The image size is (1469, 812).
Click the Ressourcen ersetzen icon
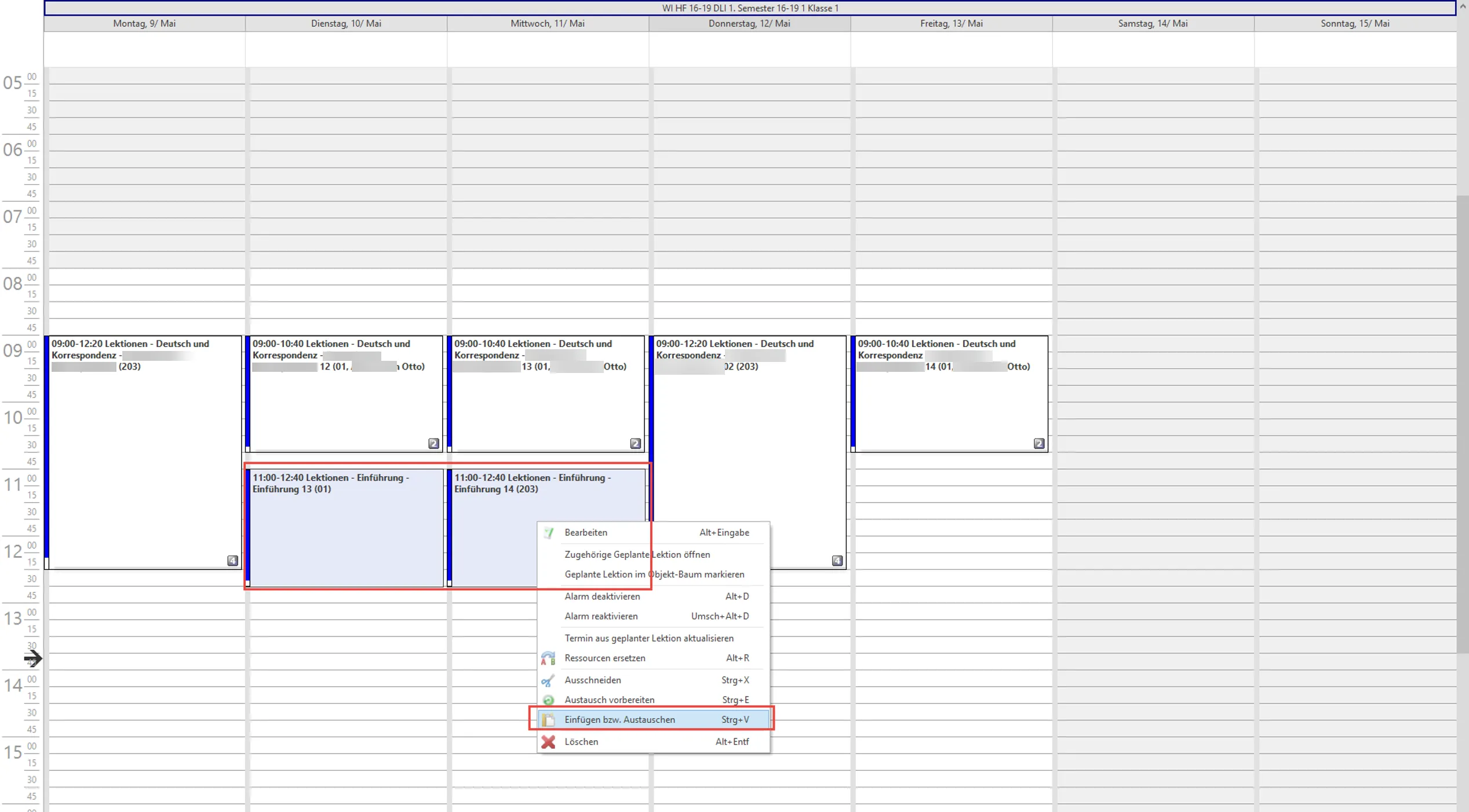(x=548, y=659)
